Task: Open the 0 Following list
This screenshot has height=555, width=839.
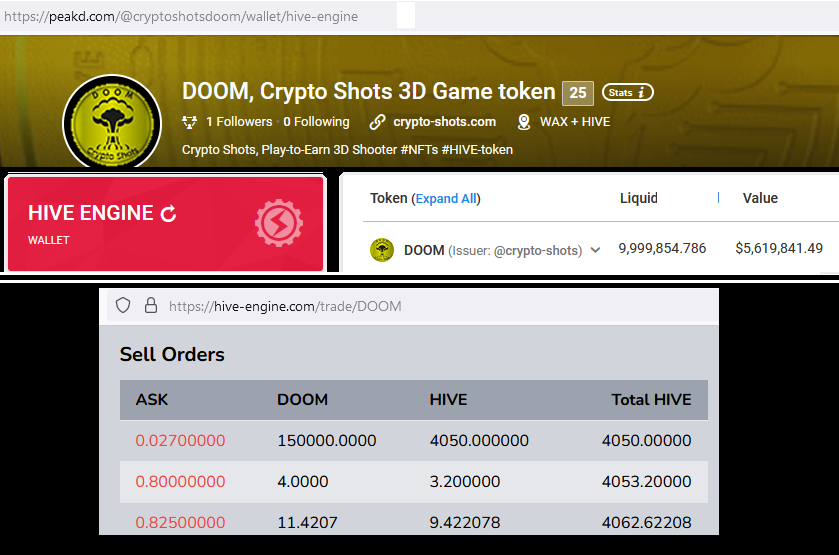Action: pyautogui.click(x=316, y=121)
